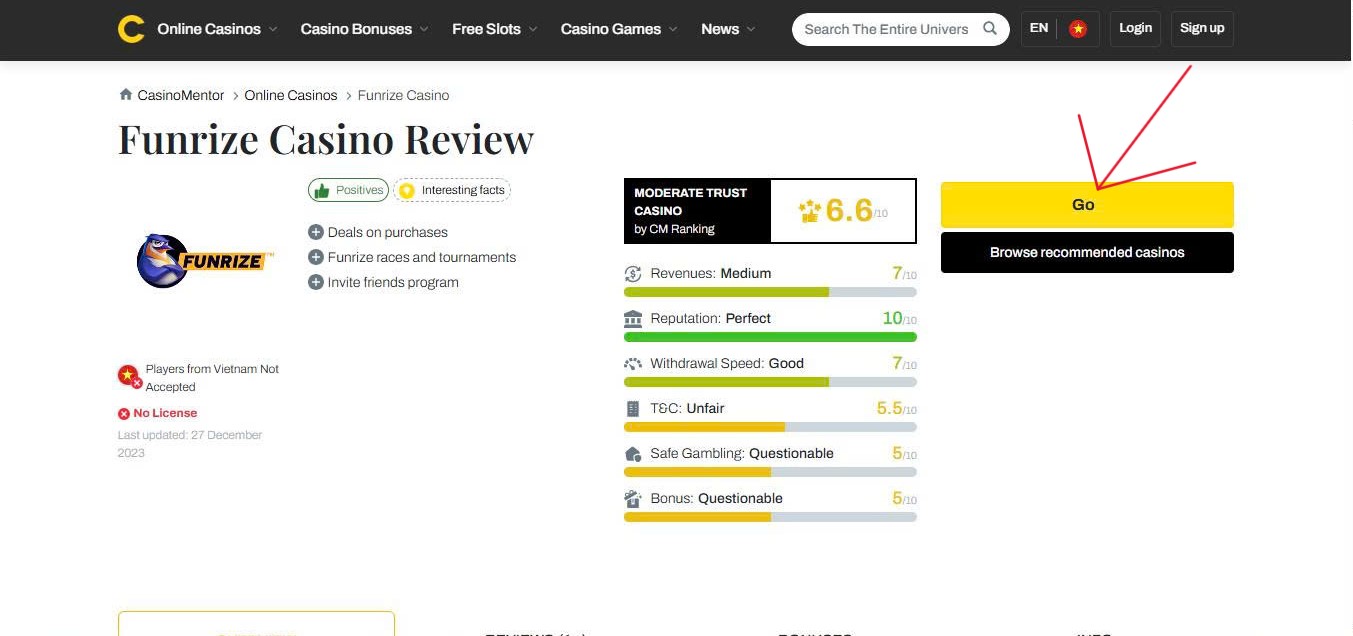
Task: Expand the Casino Games menu
Action: (618, 29)
